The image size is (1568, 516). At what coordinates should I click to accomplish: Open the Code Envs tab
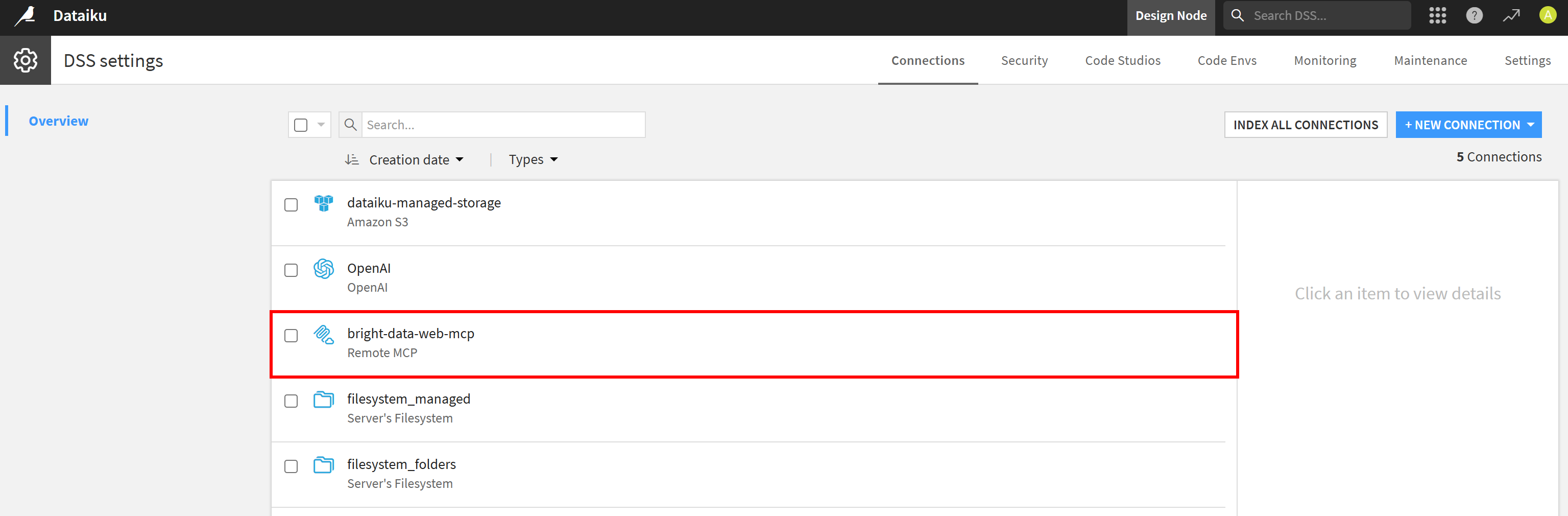pyautogui.click(x=1226, y=60)
